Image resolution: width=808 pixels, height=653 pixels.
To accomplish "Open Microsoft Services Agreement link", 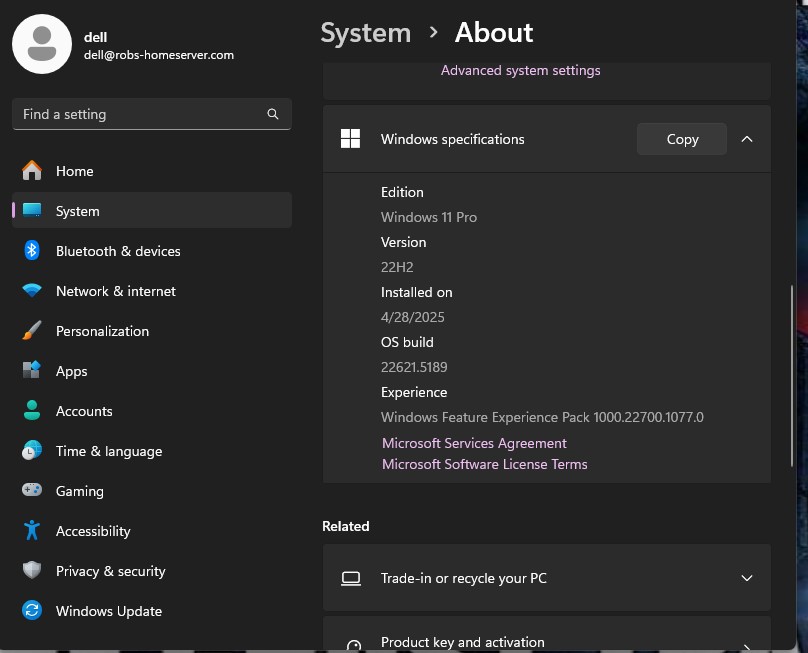I will [x=474, y=443].
